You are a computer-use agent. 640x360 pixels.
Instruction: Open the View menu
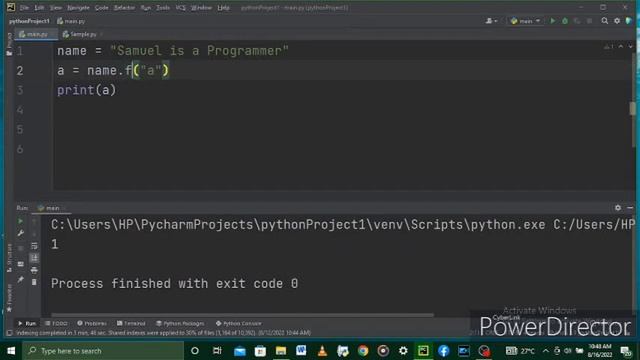[56, 8]
